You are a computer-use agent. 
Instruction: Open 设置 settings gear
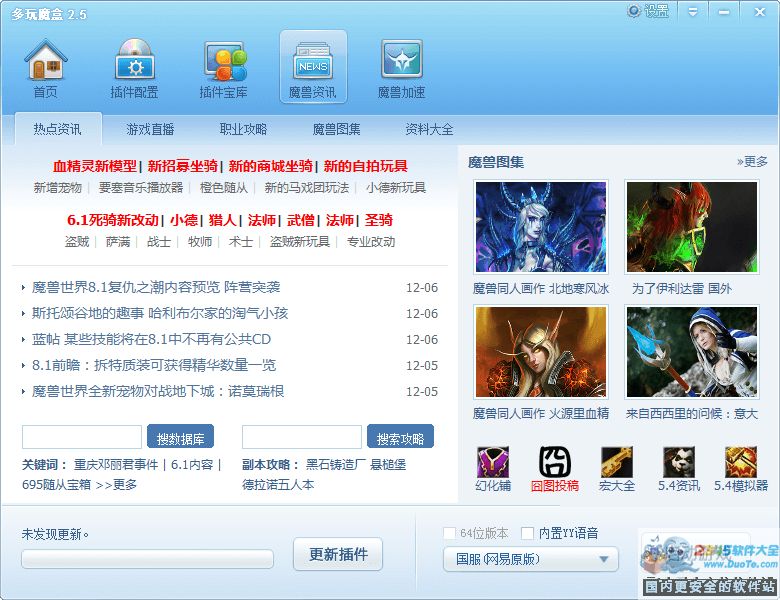(x=648, y=11)
